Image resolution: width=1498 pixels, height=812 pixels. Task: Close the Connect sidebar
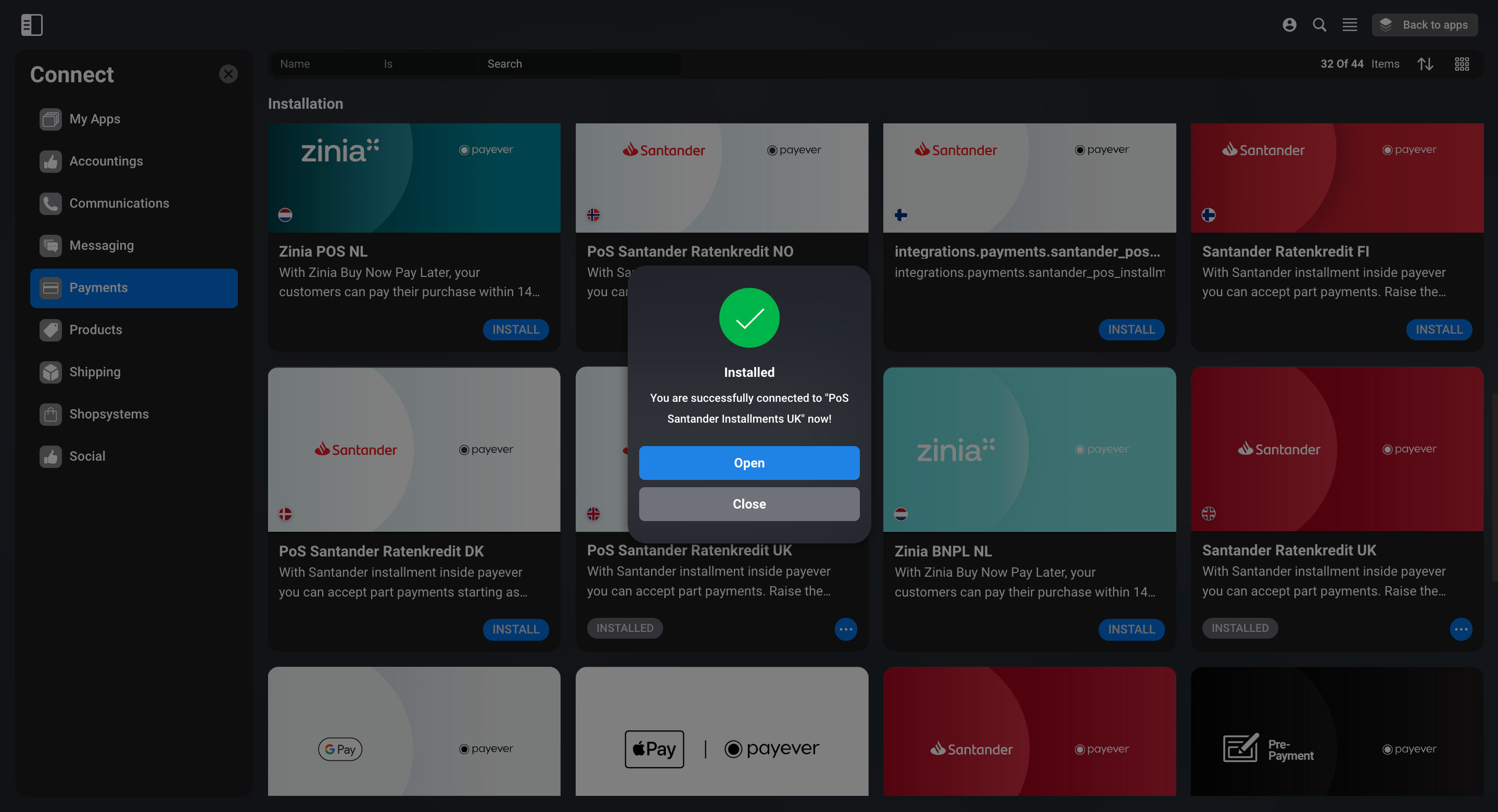point(228,74)
